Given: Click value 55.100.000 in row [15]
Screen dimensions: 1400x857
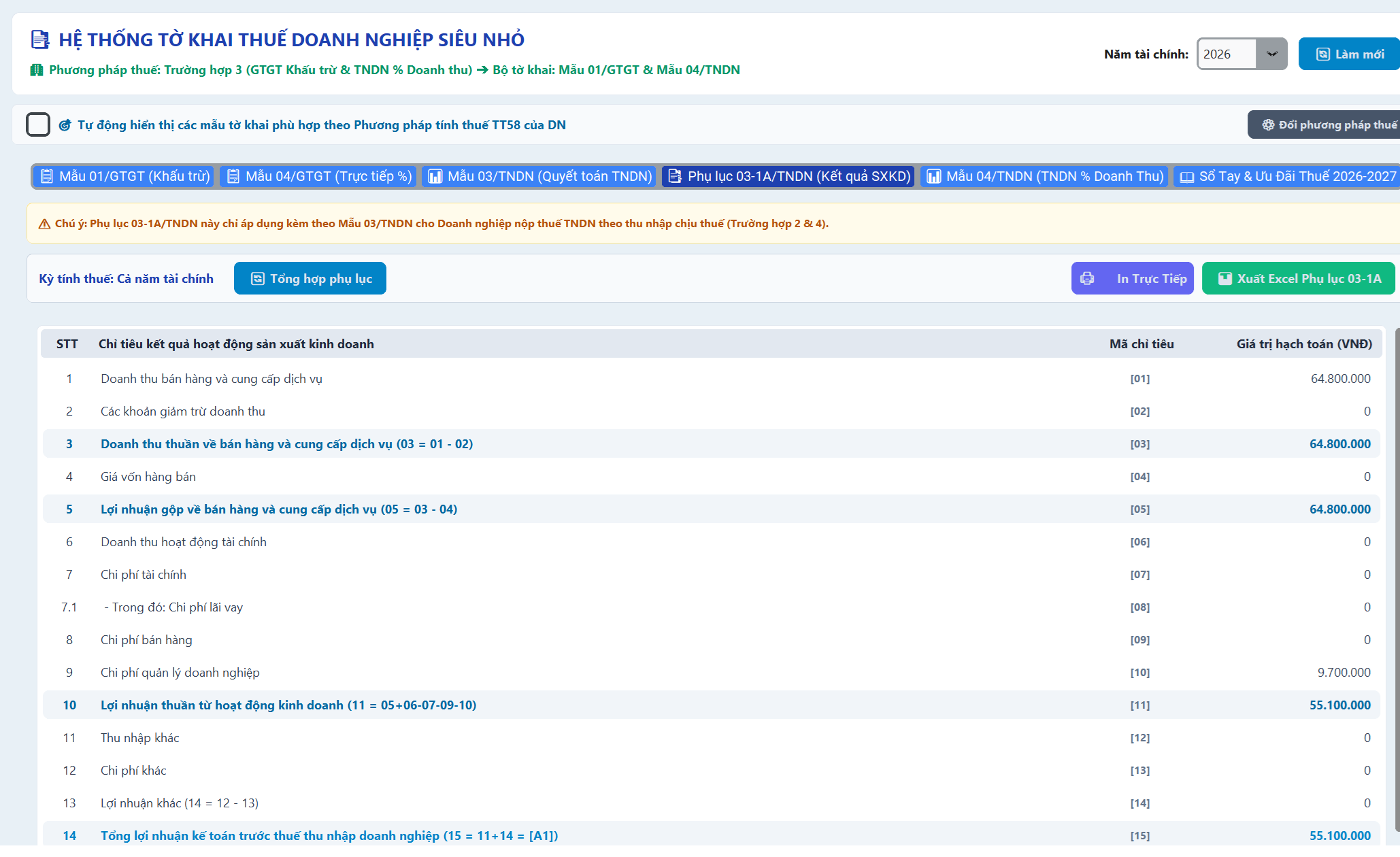Looking at the screenshot, I should 1340,836.
